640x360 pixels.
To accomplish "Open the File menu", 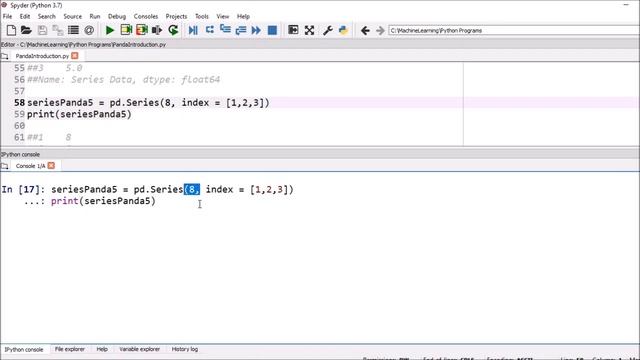I will pyautogui.click(x=7, y=16).
